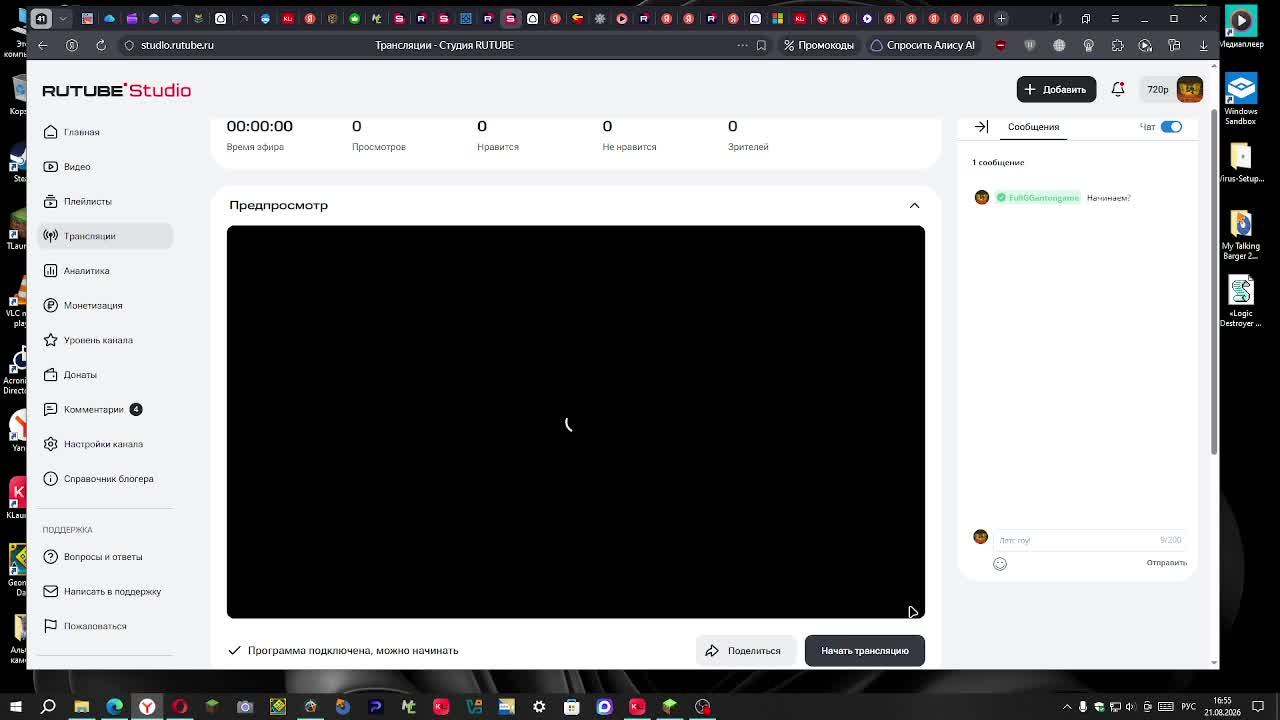Click Спросить Алису AI button
1280x720 pixels.
(922, 45)
